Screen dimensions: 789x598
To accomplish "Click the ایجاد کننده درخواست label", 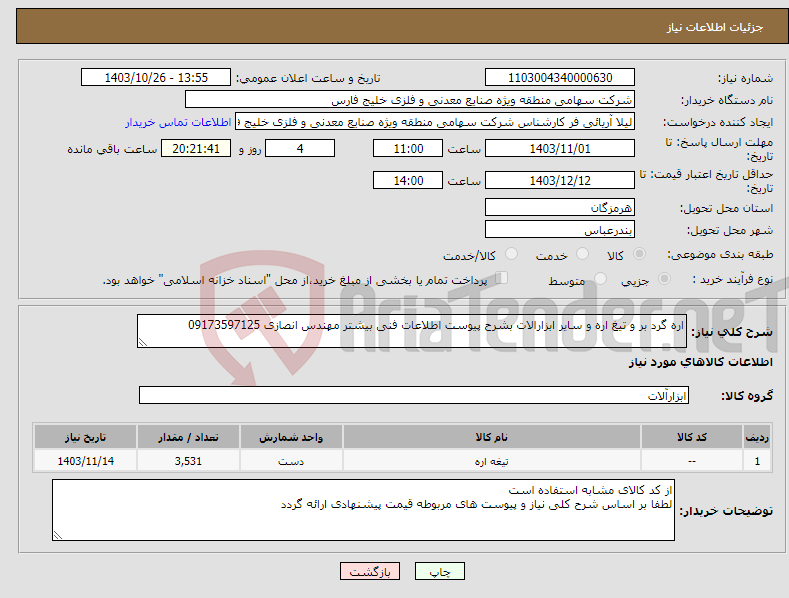I will (718, 123).
